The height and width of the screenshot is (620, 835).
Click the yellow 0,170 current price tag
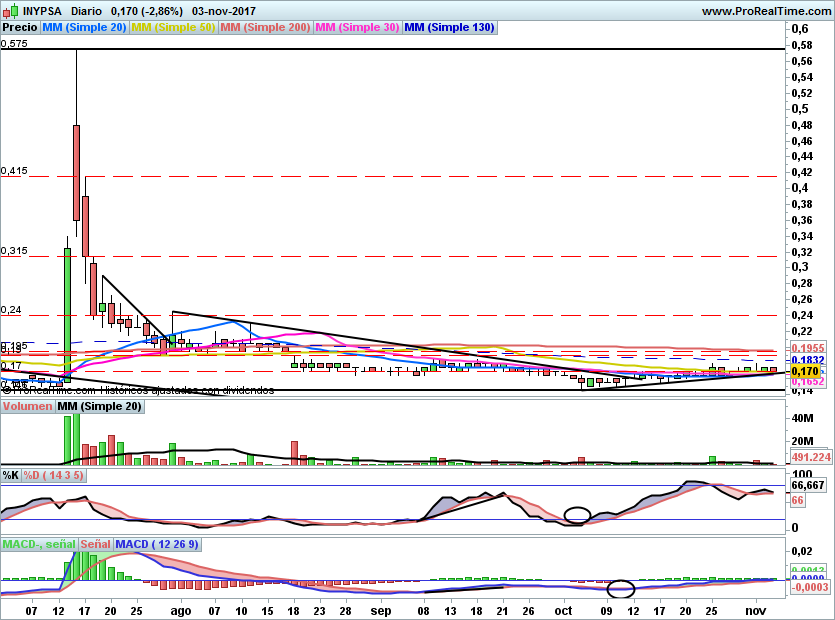(x=804, y=370)
